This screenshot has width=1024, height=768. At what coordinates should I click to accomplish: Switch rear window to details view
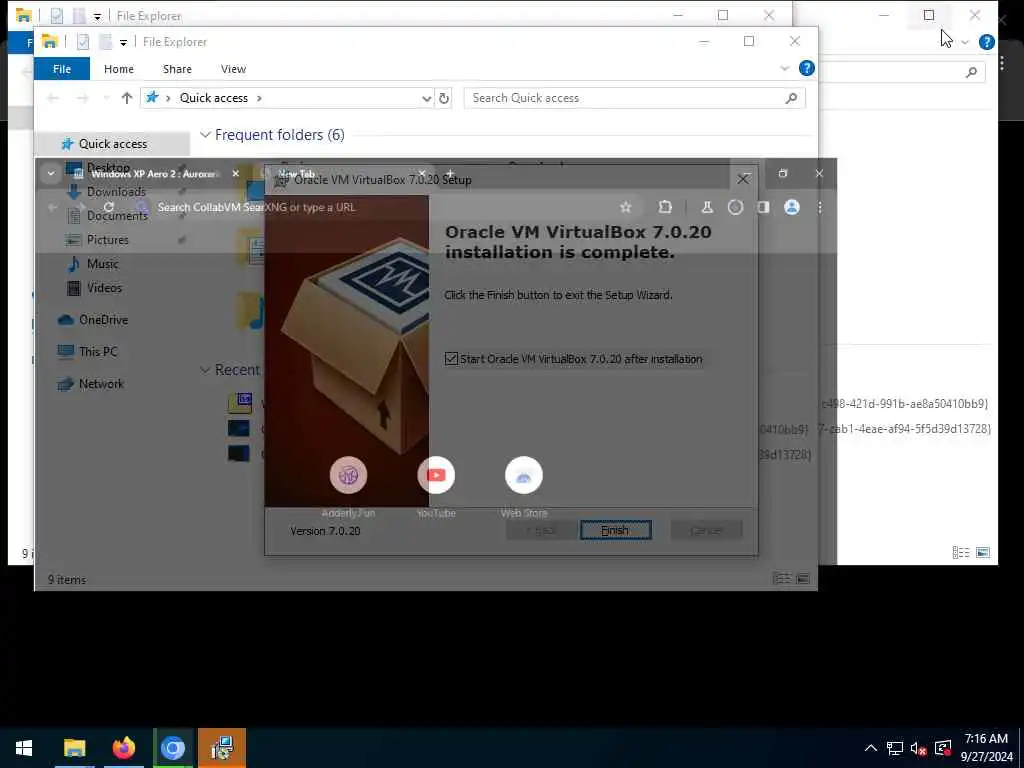(961, 553)
